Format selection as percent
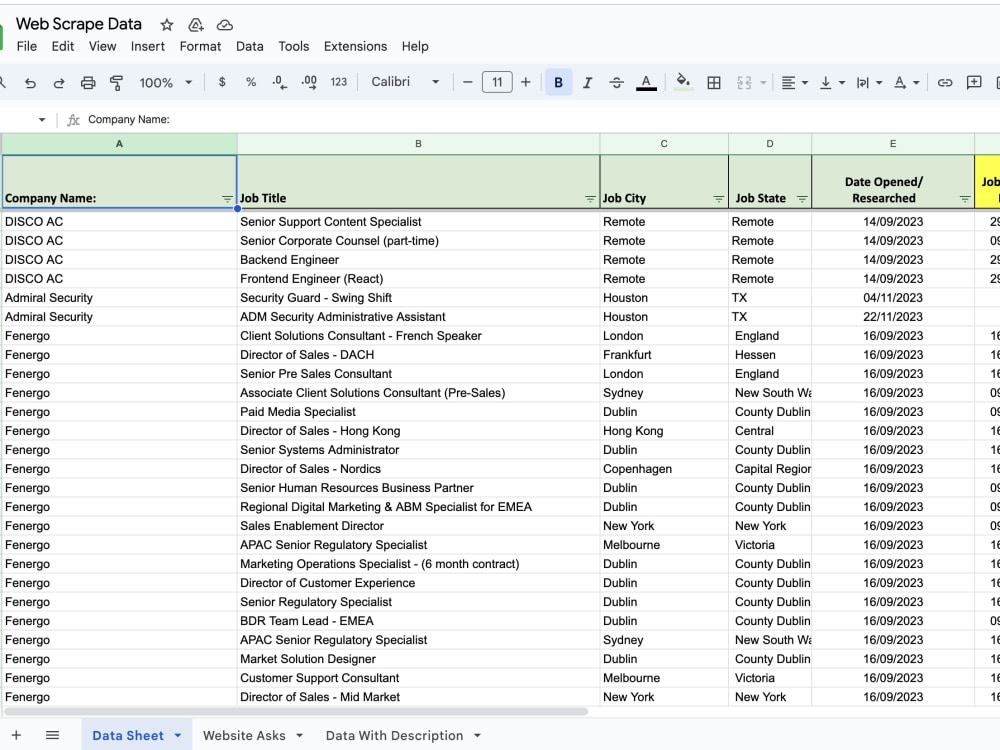 [x=250, y=82]
